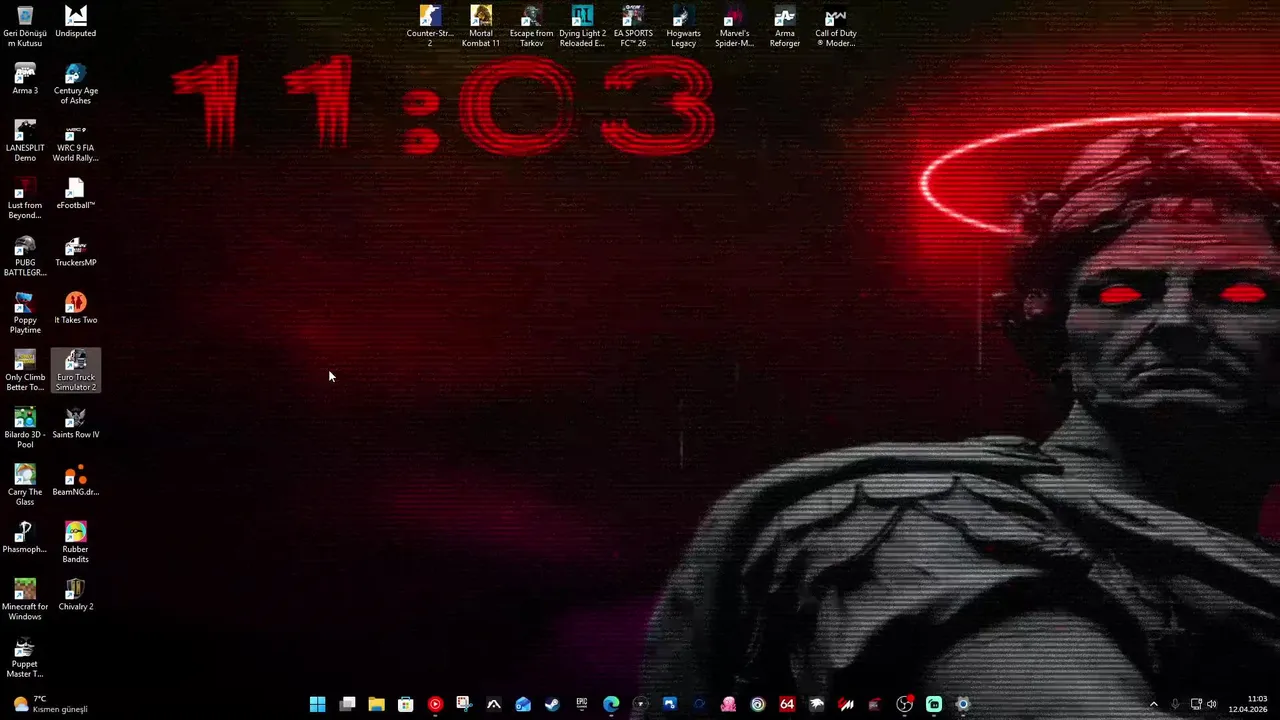The height and width of the screenshot is (720, 1280).
Task: Launch Snipping Tool from taskbar
Action: [464, 704]
